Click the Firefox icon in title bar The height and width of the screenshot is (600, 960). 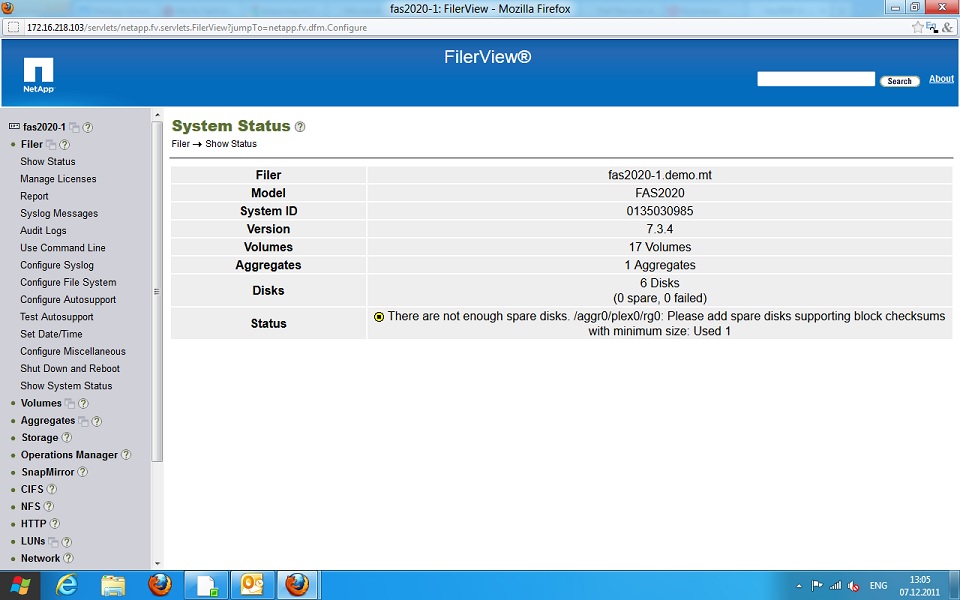click(x=7, y=8)
